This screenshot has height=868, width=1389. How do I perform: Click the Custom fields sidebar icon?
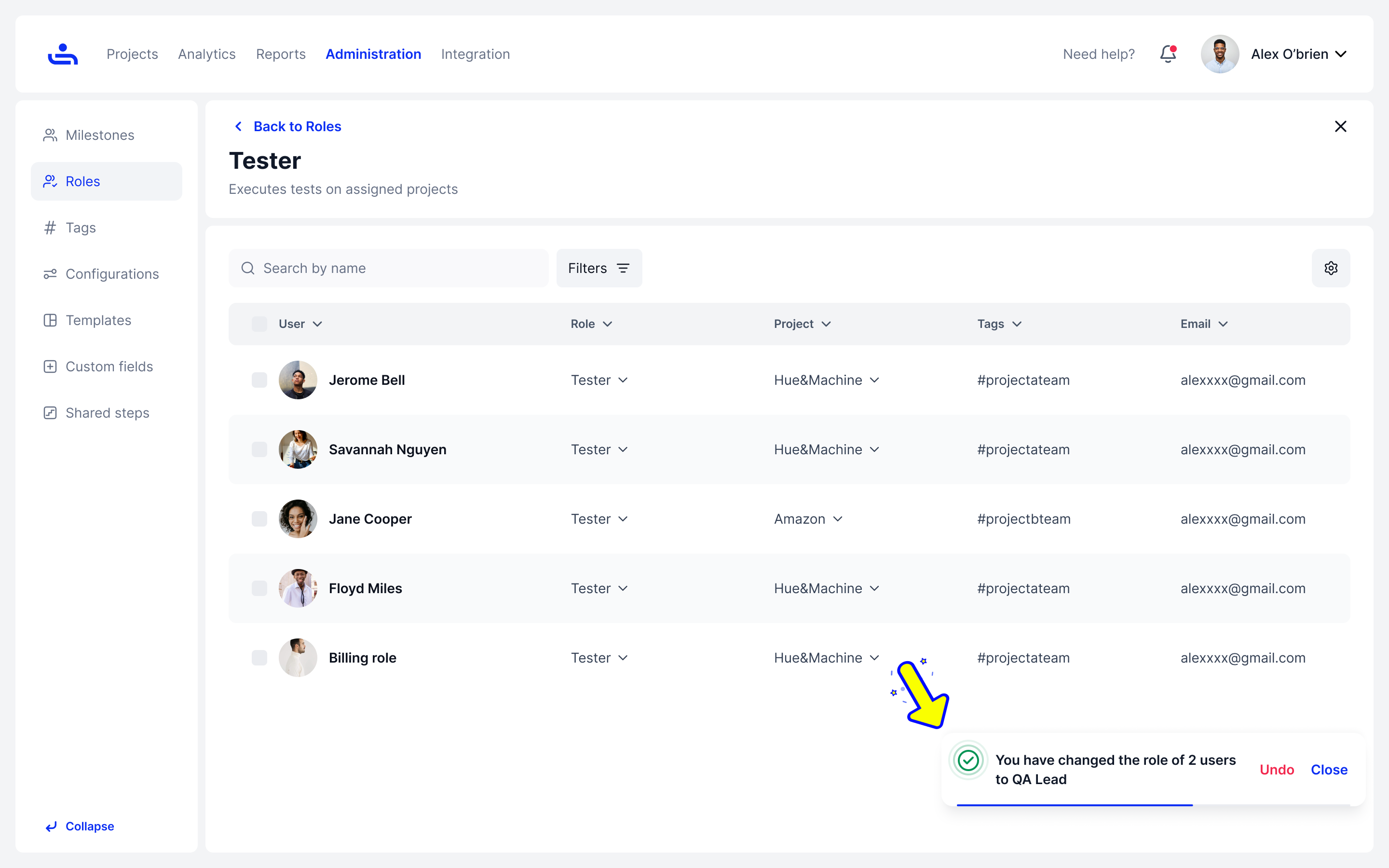pos(50,366)
